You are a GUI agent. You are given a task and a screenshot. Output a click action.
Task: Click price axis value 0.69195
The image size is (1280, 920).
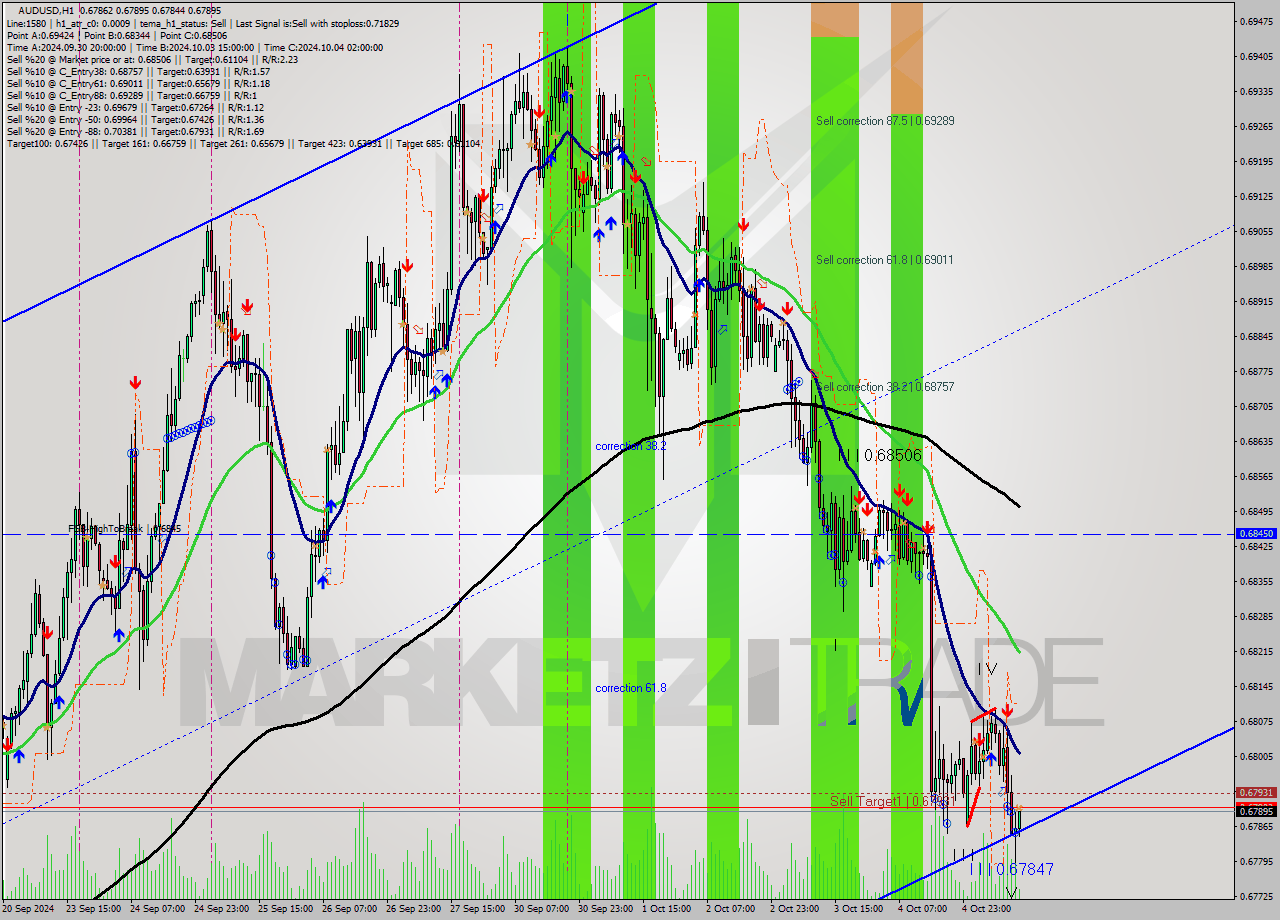(1257, 161)
